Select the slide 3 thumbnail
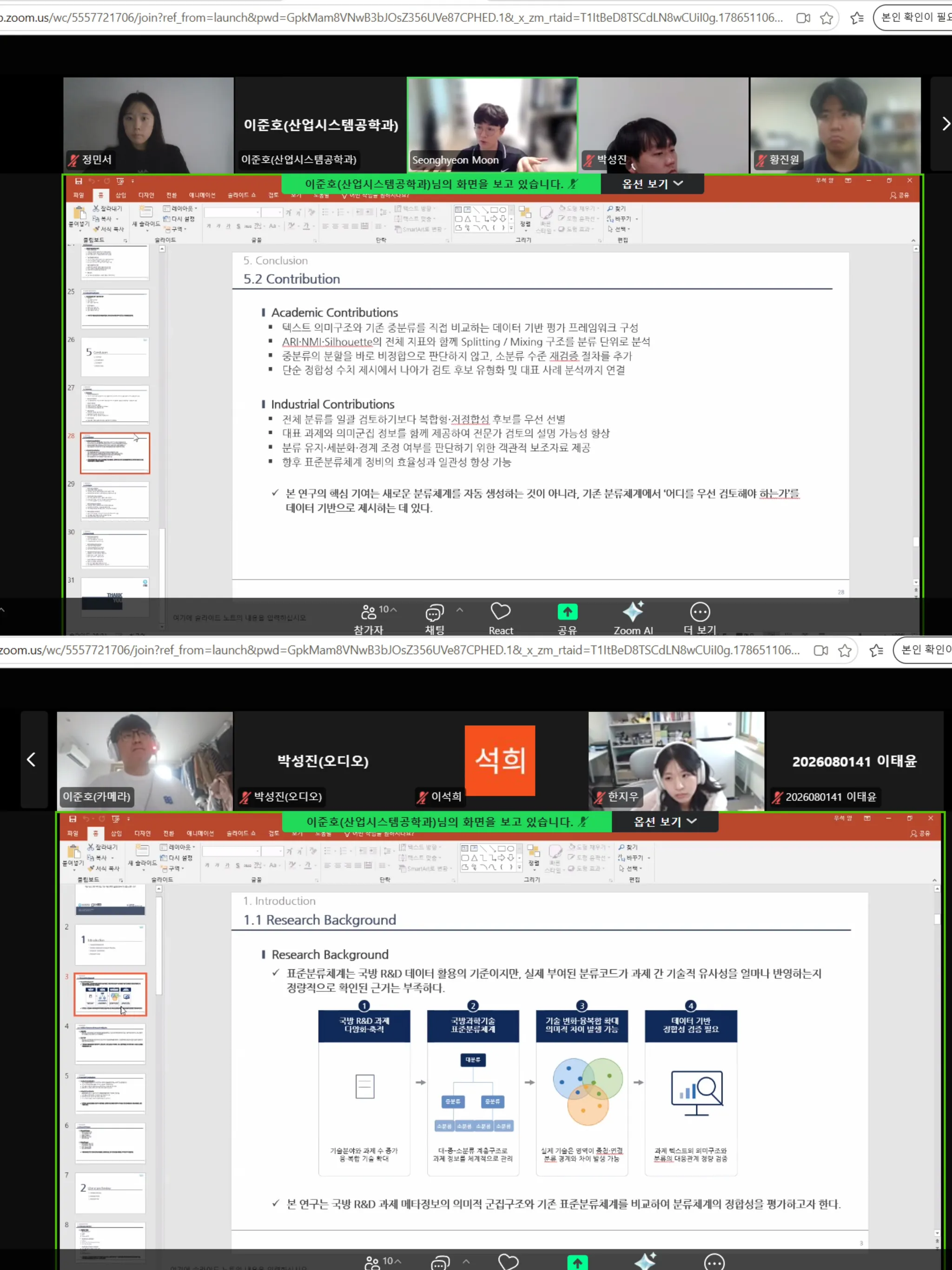952x1270 pixels. [x=110, y=994]
